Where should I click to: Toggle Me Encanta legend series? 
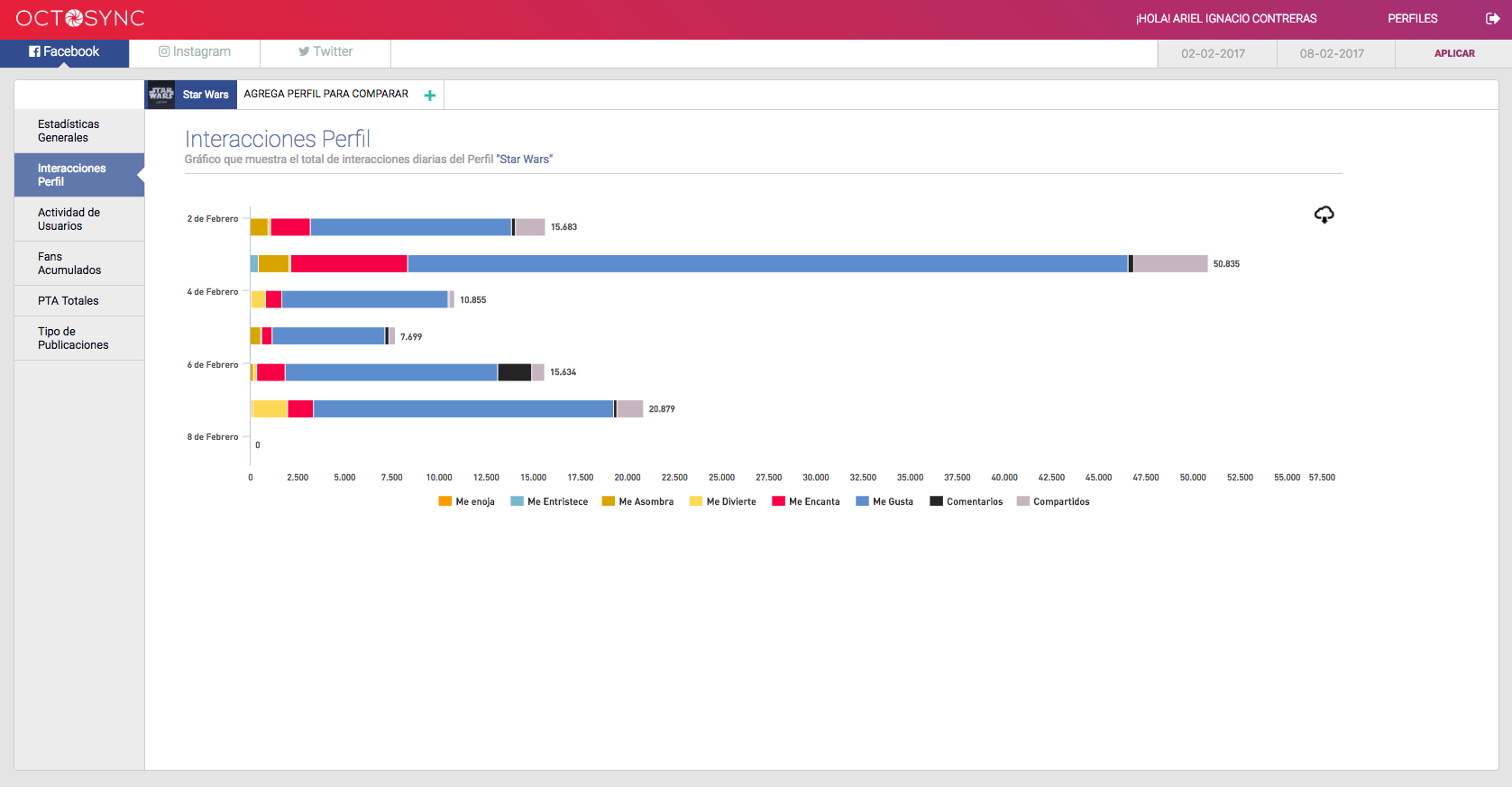point(806,502)
